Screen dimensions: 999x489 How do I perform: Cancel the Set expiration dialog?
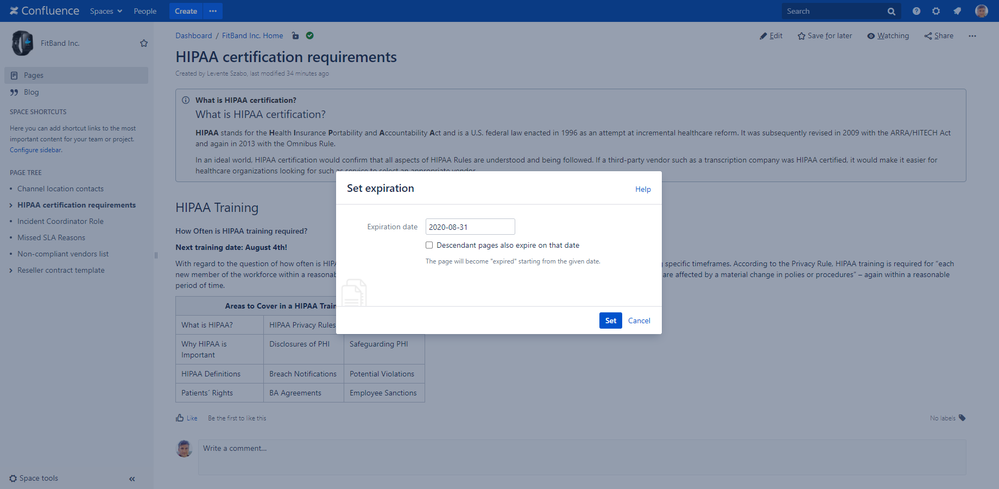[639, 321]
